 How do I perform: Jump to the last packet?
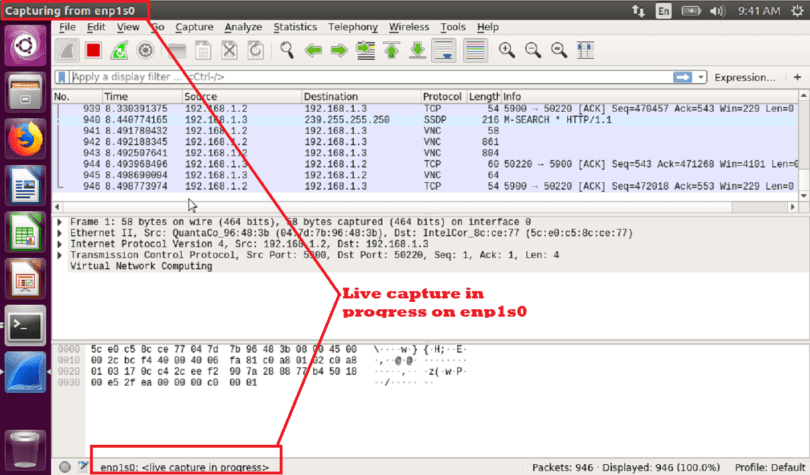click(x=417, y=51)
